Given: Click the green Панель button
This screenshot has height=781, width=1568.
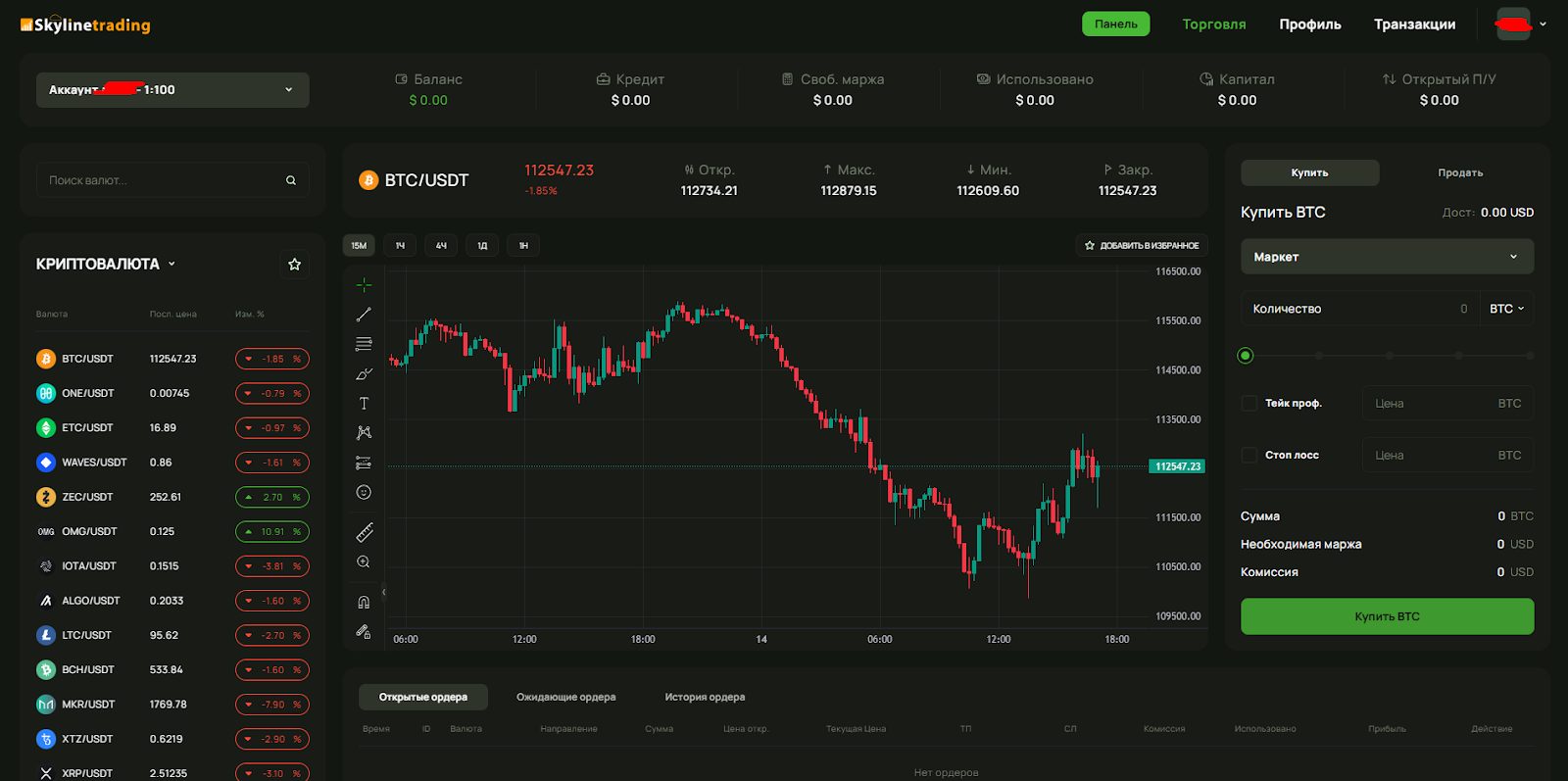Looking at the screenshot, I should (1116, 24).
